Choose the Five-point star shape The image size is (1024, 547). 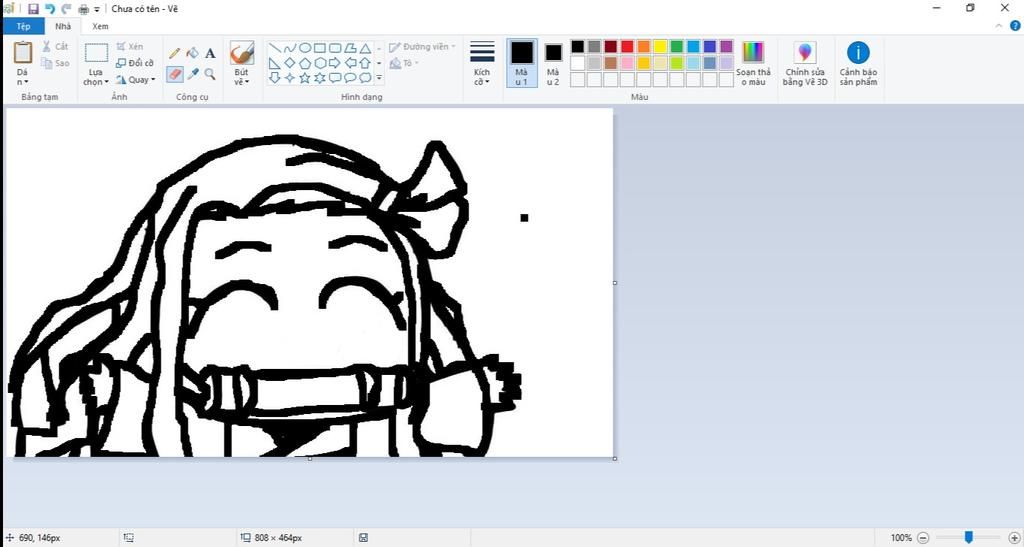tap(305, 78)
